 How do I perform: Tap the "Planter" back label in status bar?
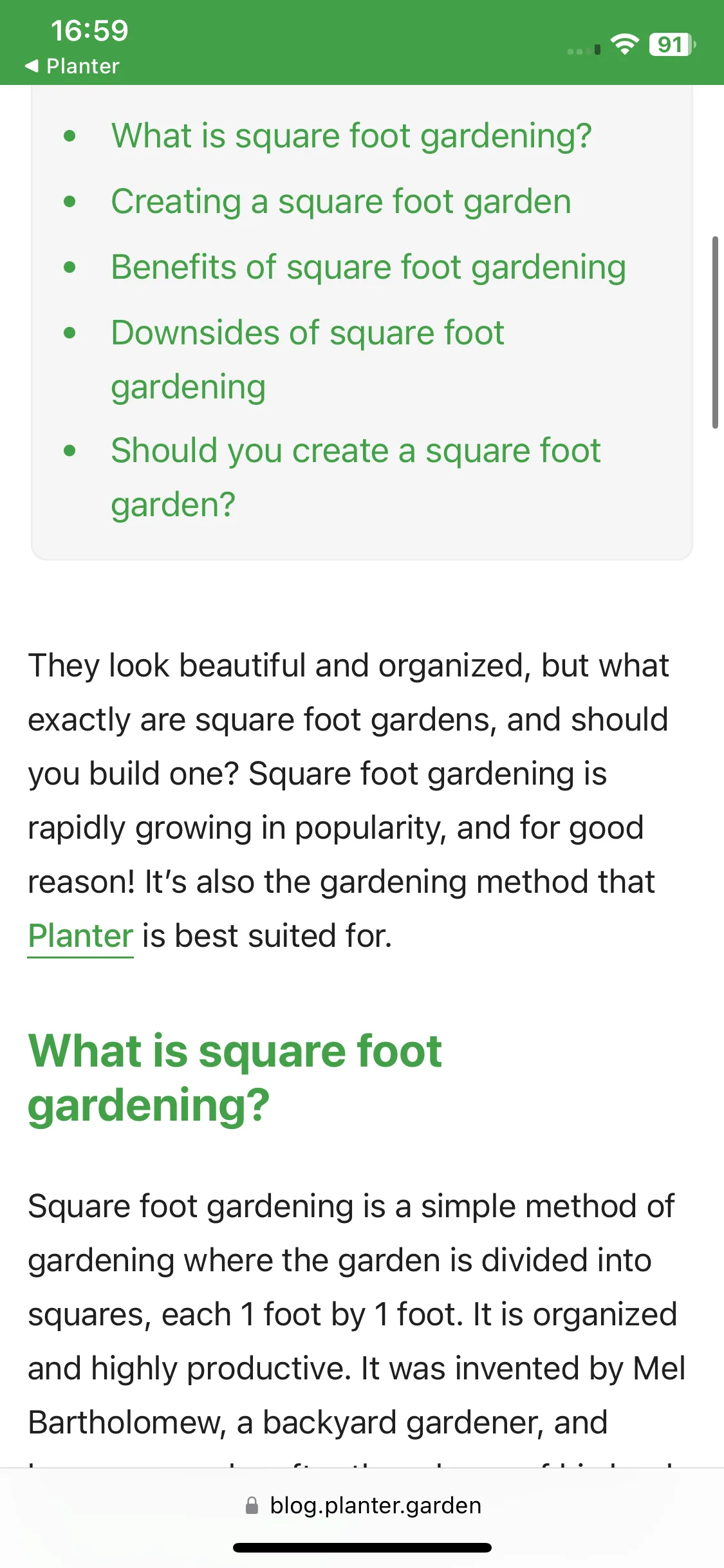click(x=83, y=66)
